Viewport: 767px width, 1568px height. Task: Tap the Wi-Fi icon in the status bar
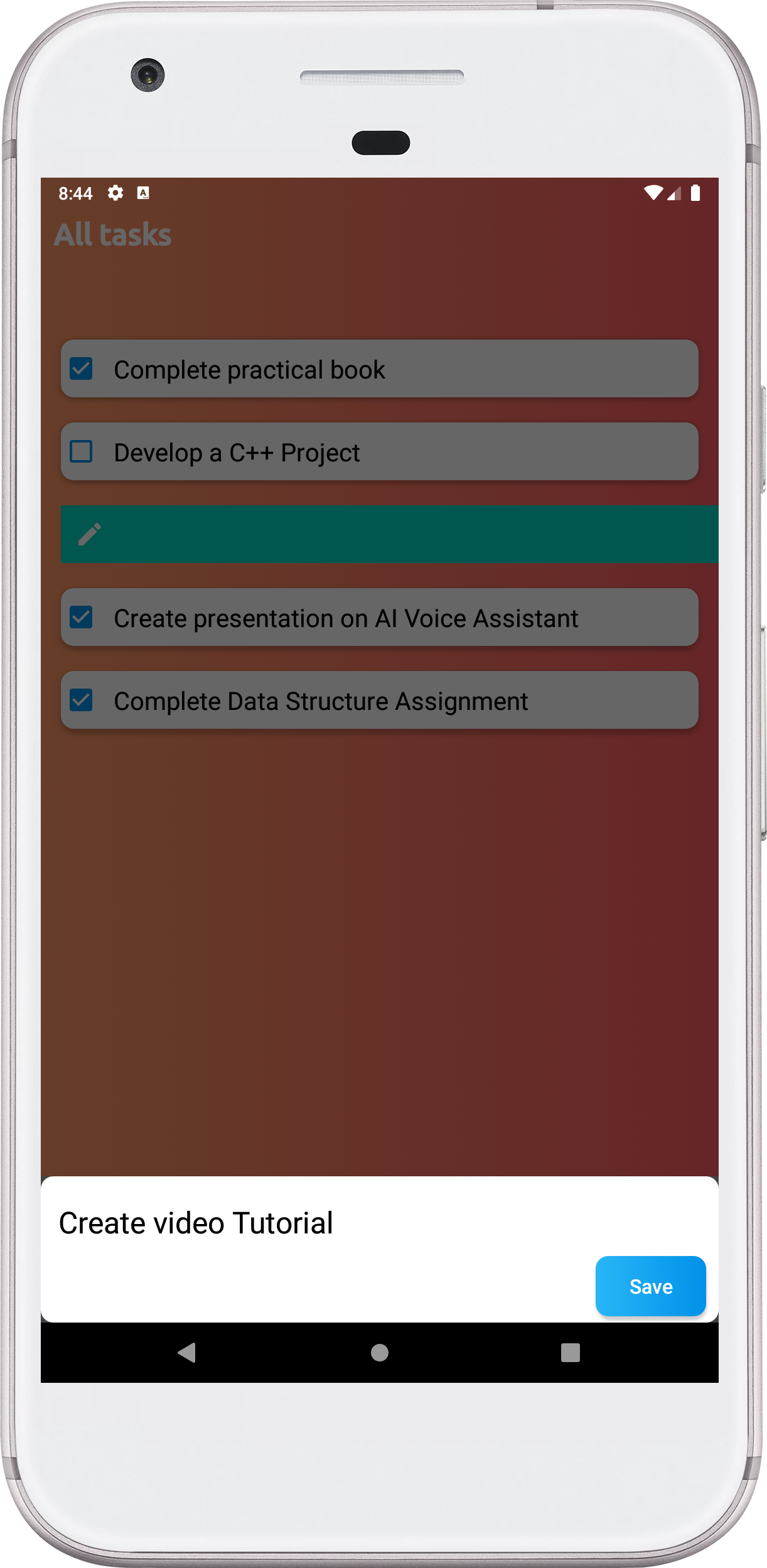point(653,193)
